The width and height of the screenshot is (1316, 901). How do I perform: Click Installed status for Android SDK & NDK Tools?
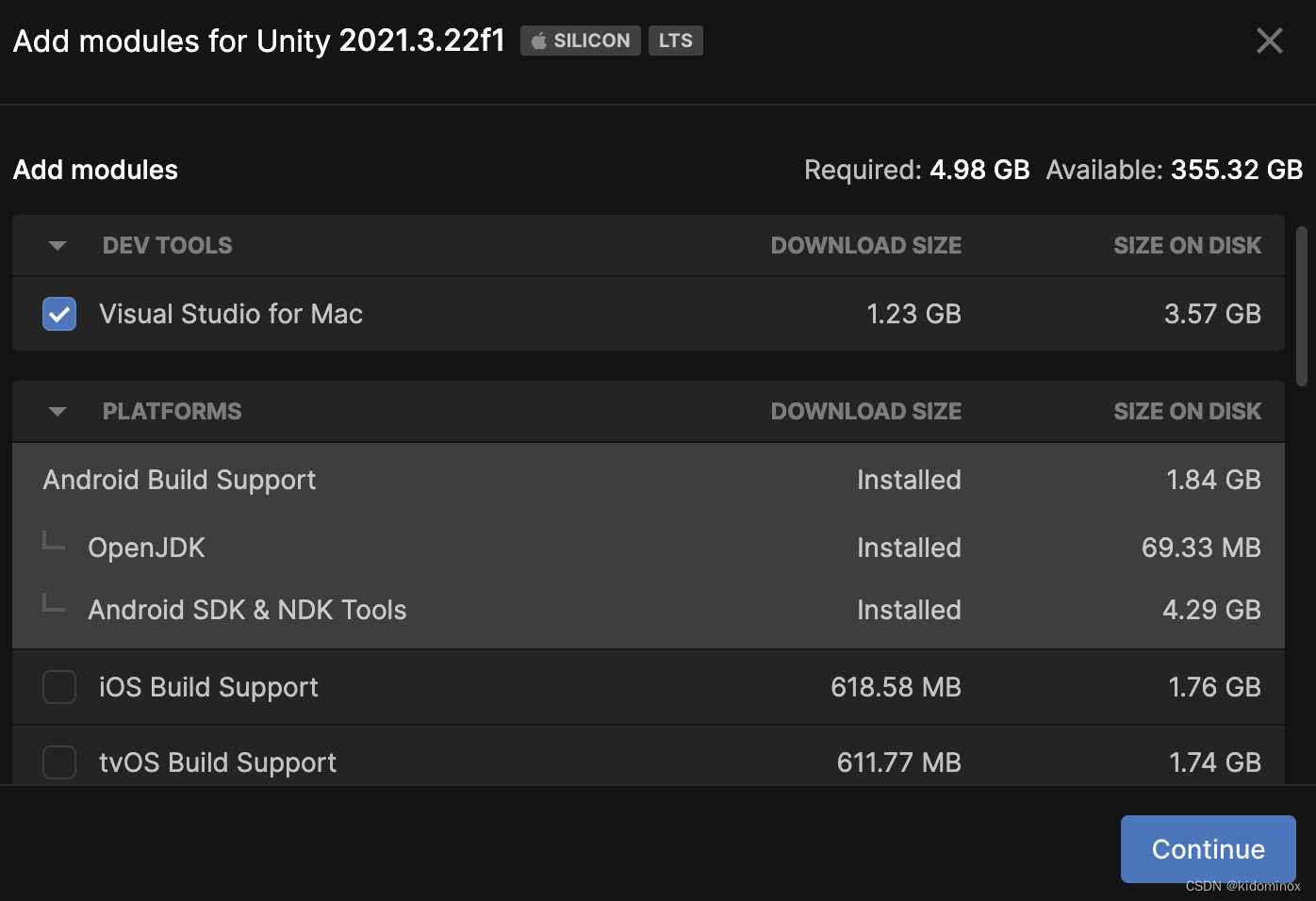[909, 610]
